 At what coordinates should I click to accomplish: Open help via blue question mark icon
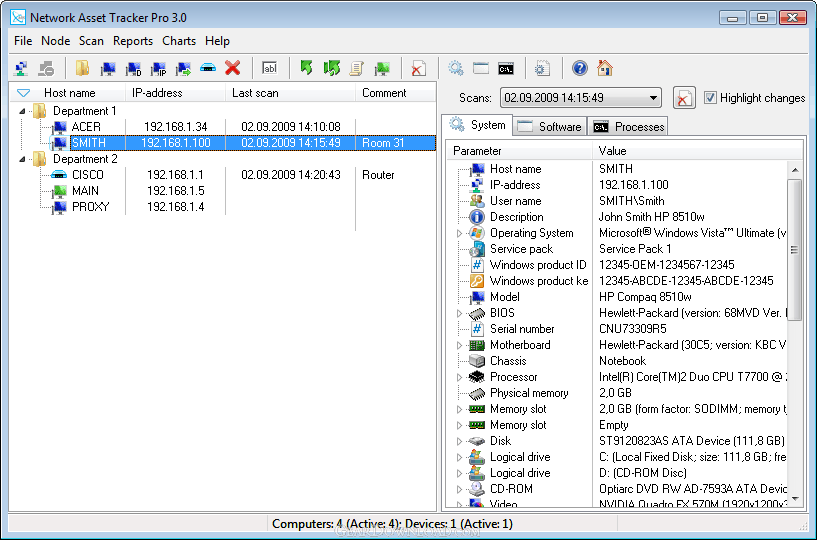(579, 68)
